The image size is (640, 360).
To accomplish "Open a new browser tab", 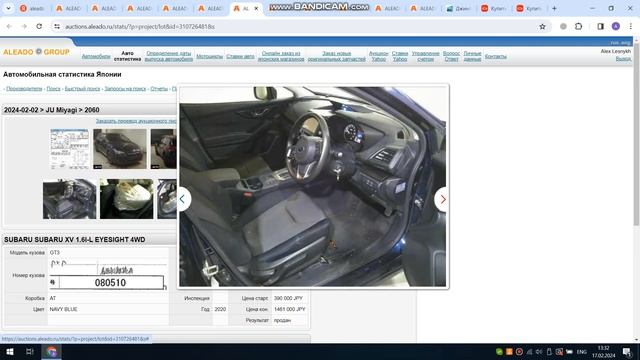I will (x=554, y=8).
